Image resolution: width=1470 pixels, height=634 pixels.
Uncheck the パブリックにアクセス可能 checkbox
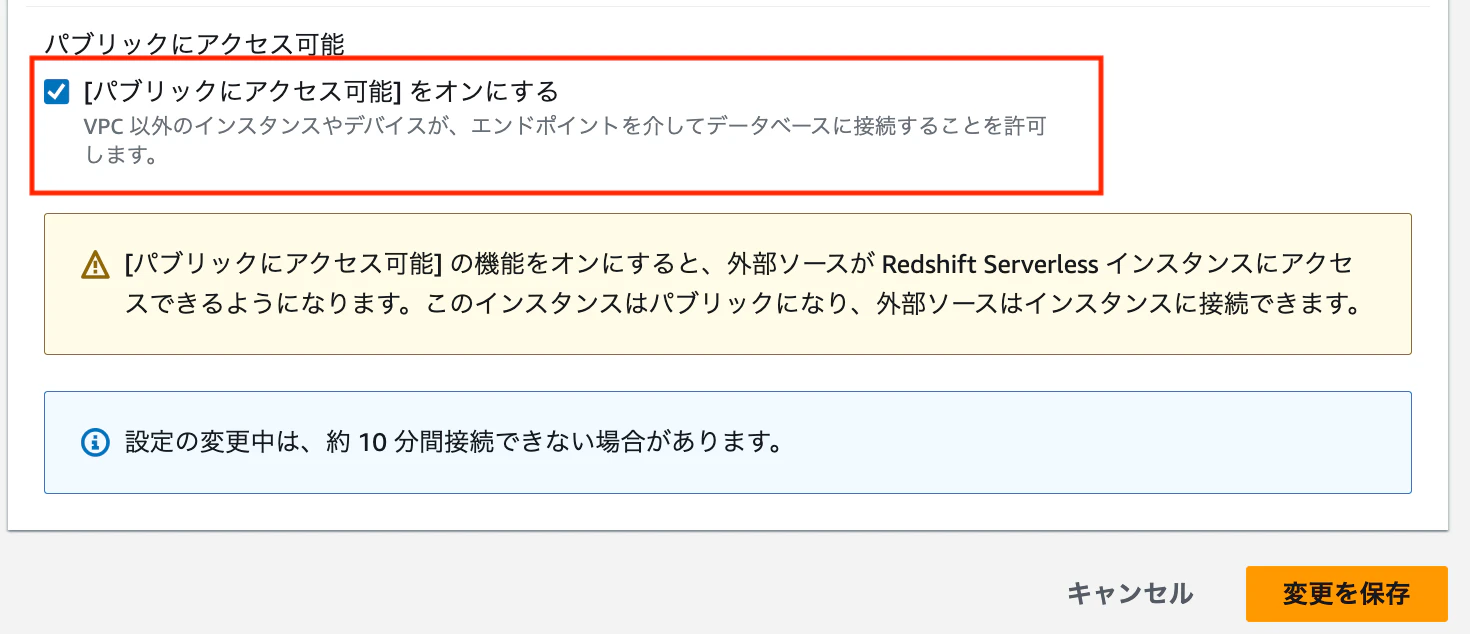click(x=57, y=93)
